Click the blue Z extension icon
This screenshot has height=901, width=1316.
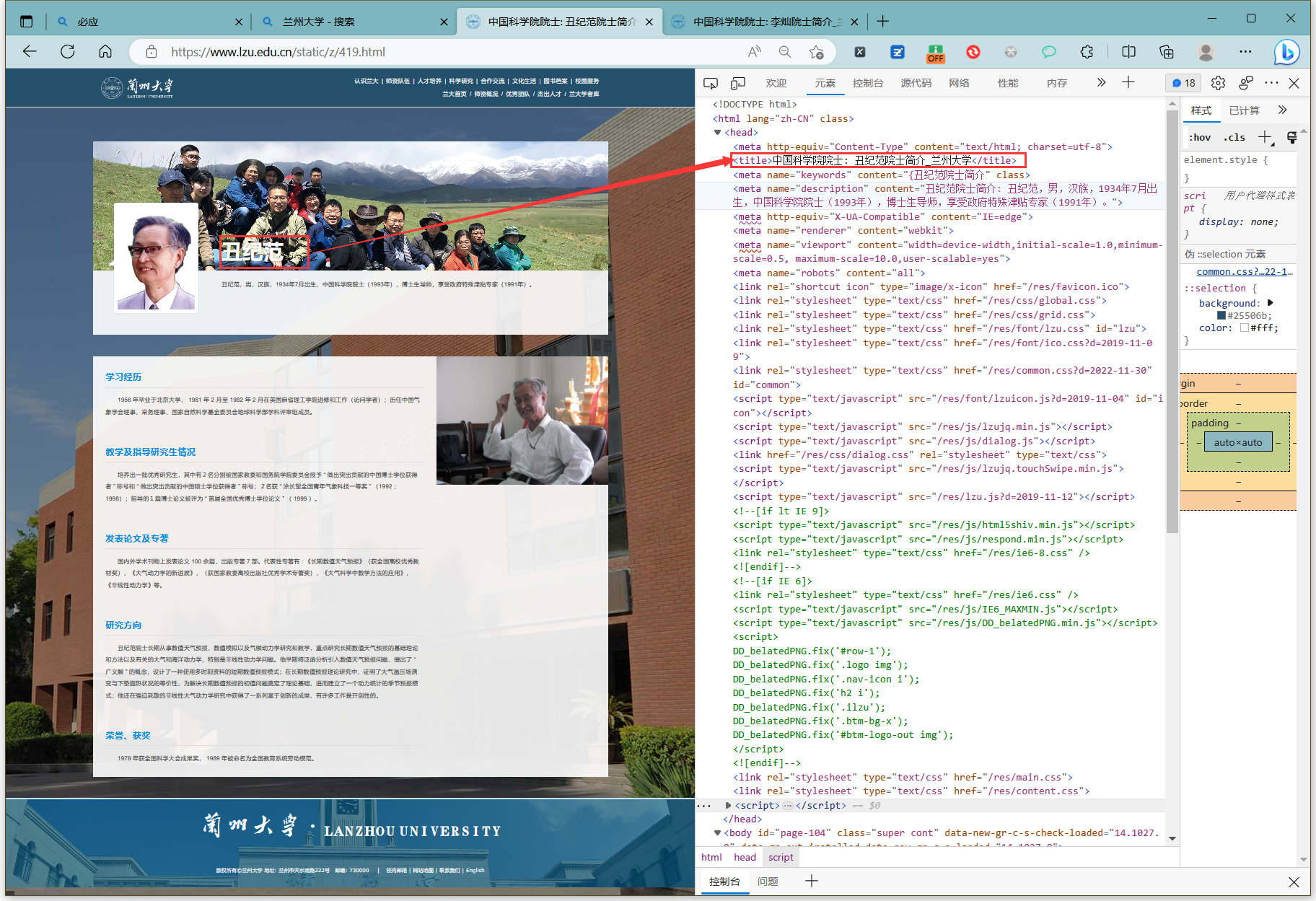(x=898, y=52)
